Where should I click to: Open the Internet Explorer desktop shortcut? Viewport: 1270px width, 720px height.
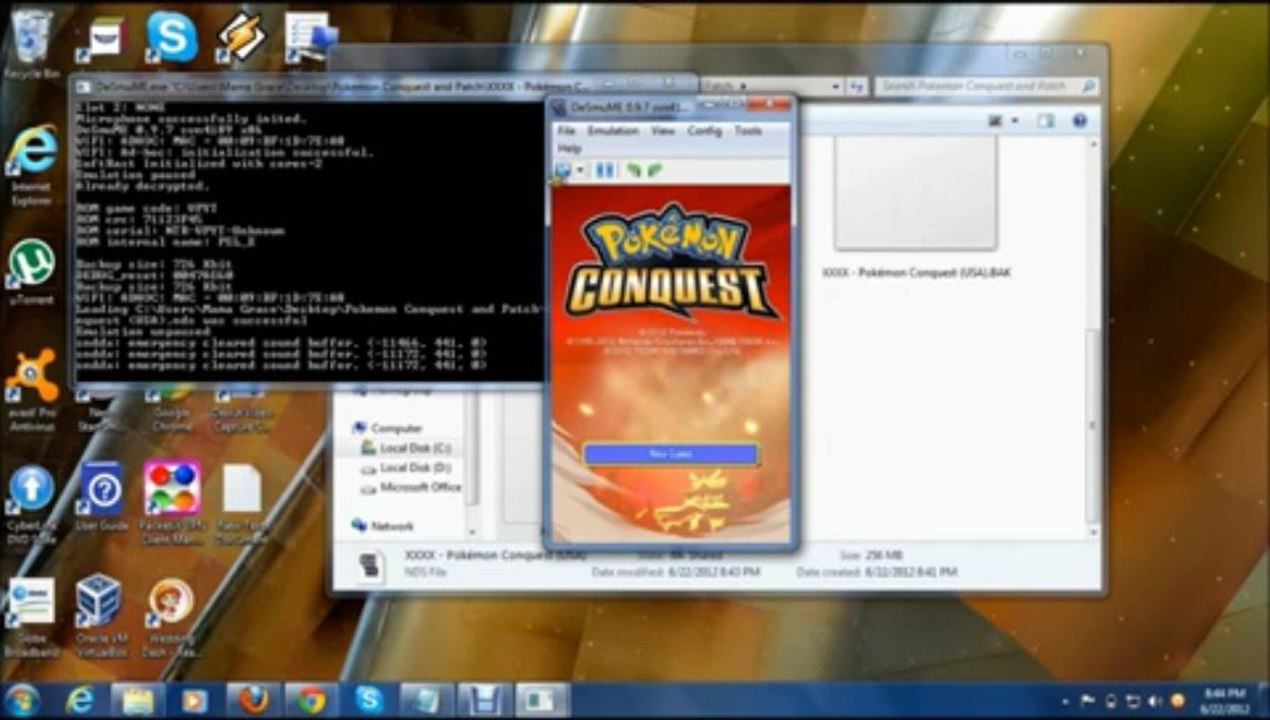click(x=32, y=165)
